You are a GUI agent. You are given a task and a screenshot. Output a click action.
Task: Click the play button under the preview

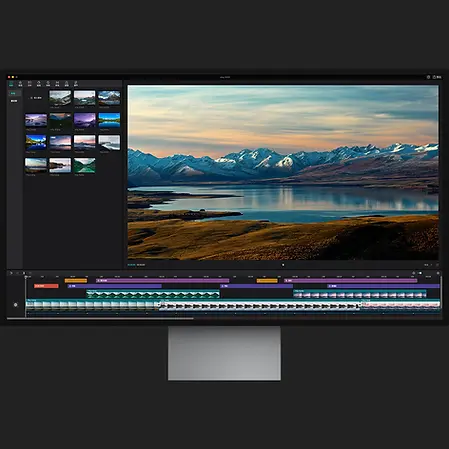[x=283, y=265]
